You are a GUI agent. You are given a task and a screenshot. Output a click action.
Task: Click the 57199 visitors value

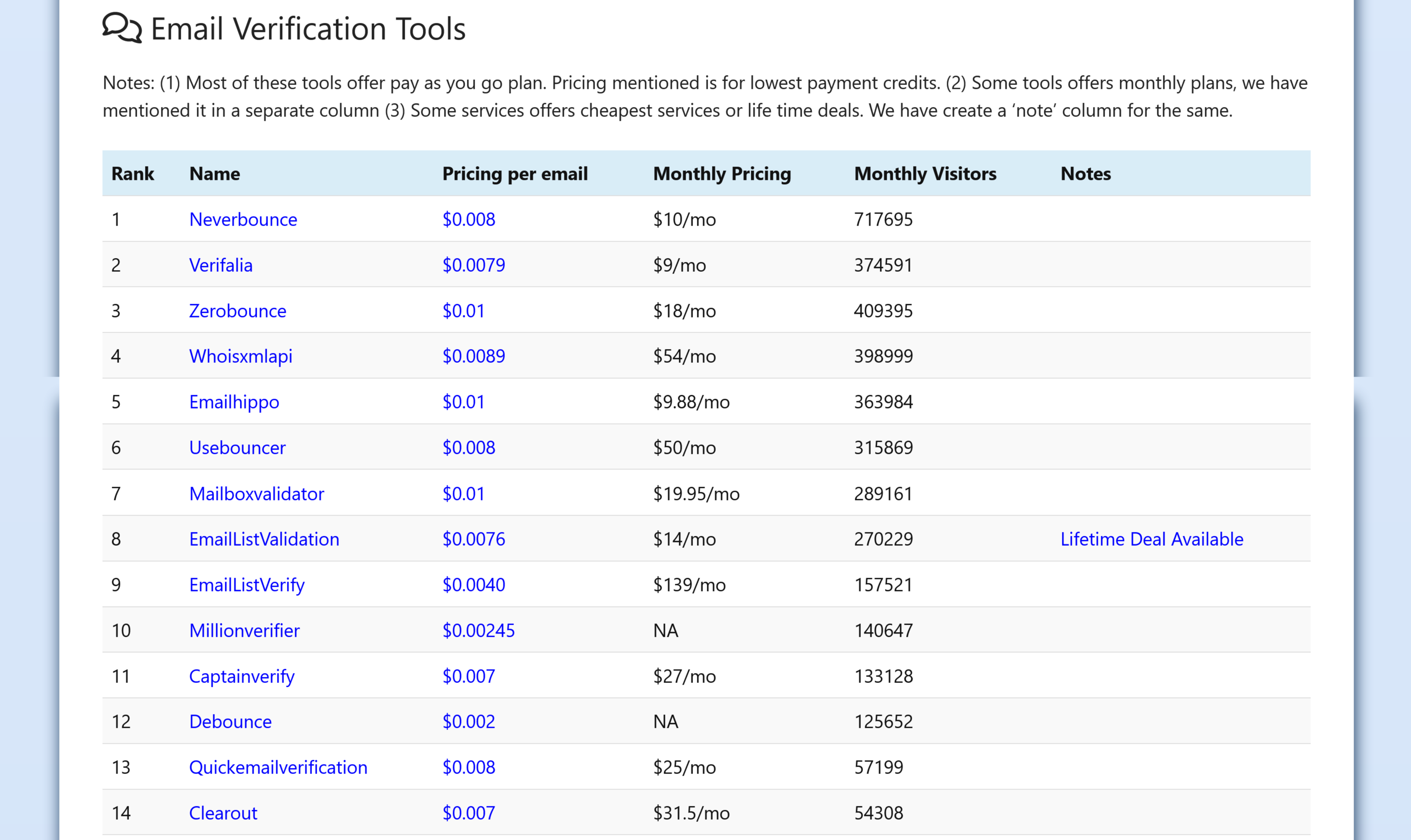879,768
